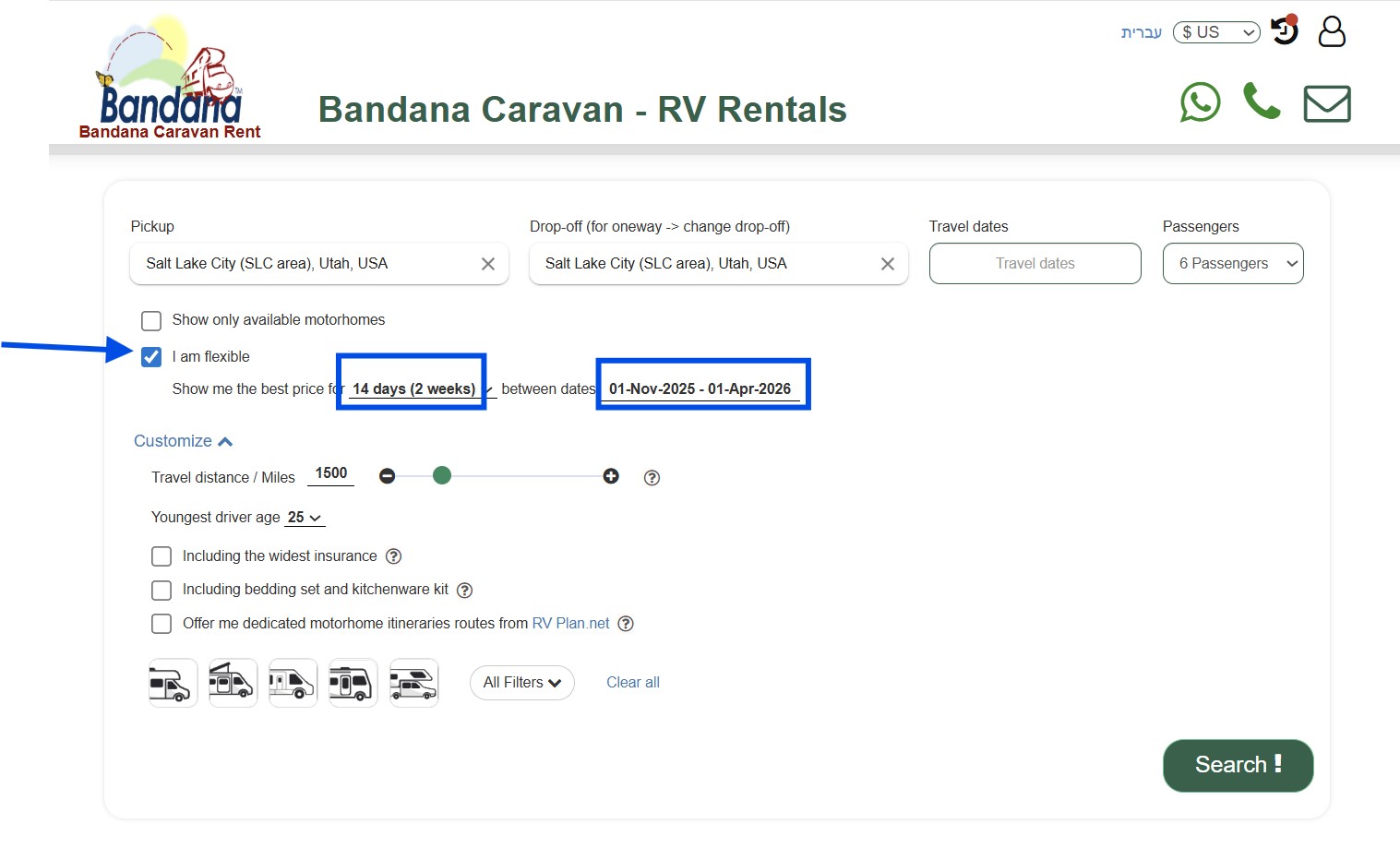Image resolution: width=1400 pixels, height=848 pixels.
Task: Open the Passengers dropdown
Action: [1233, 263]
